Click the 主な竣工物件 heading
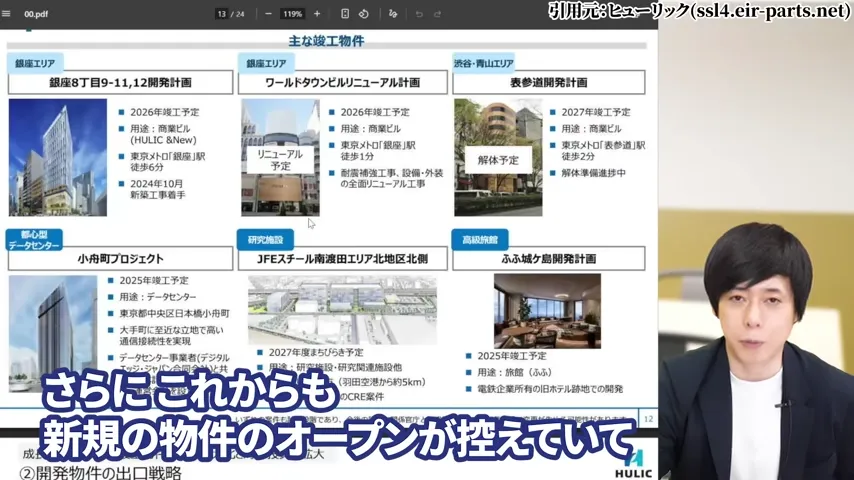 tap(326, 41)
